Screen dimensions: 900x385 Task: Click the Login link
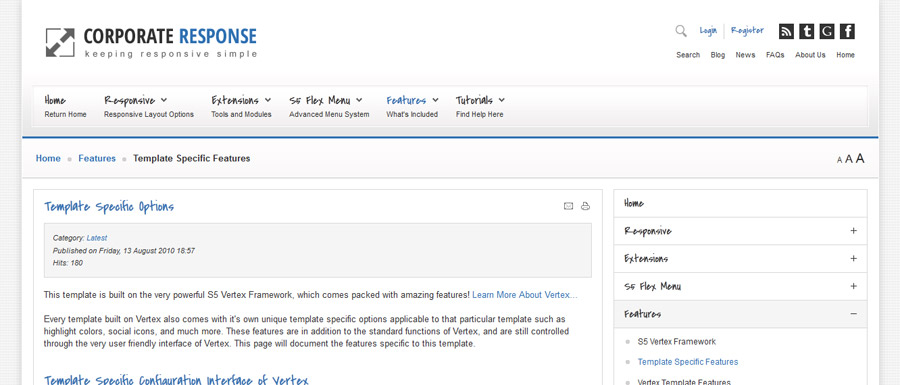[708, 30]
